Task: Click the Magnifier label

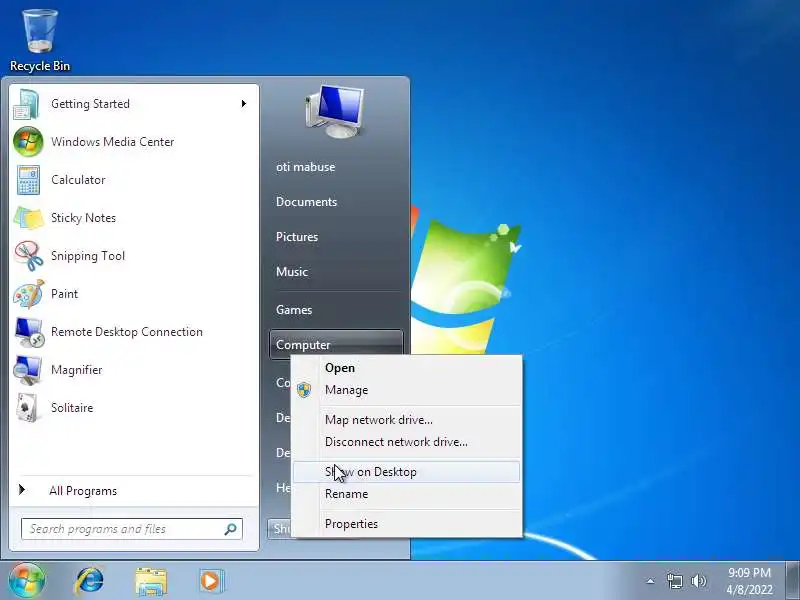Action: point(77,370)
